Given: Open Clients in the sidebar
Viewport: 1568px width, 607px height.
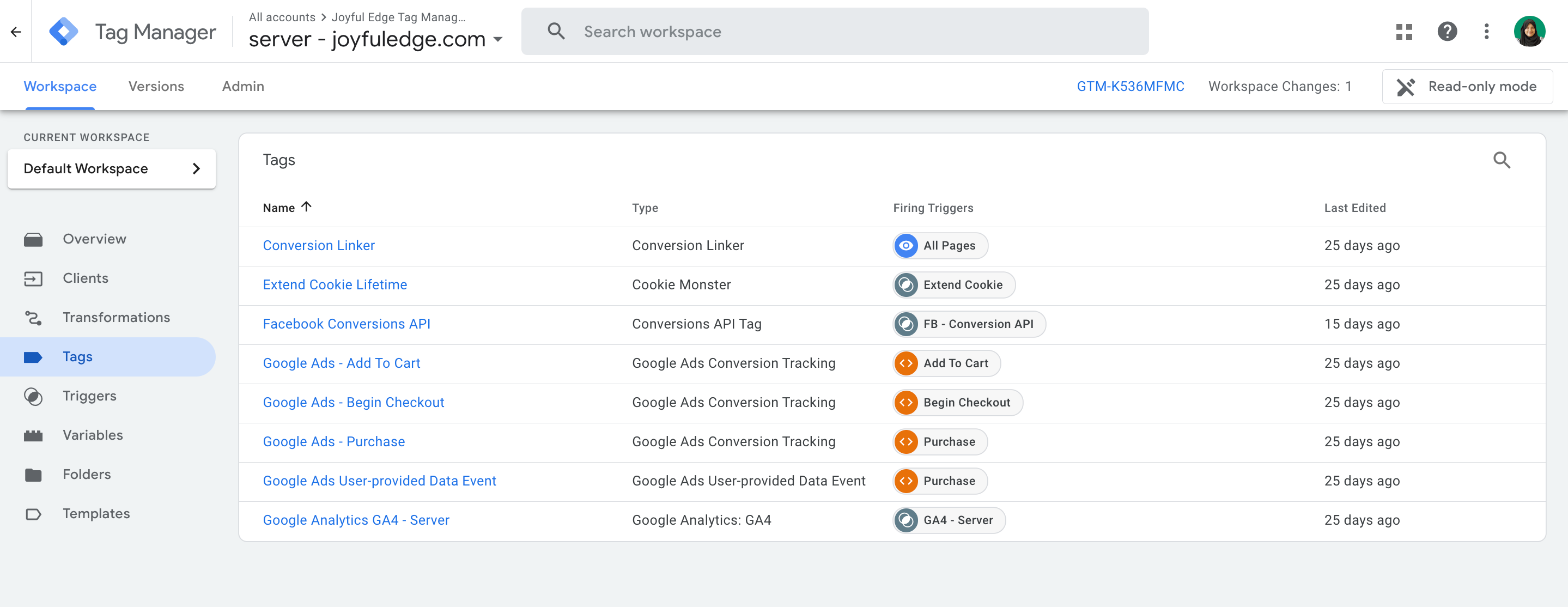Looking at the screenshot, I should point(86,279).
